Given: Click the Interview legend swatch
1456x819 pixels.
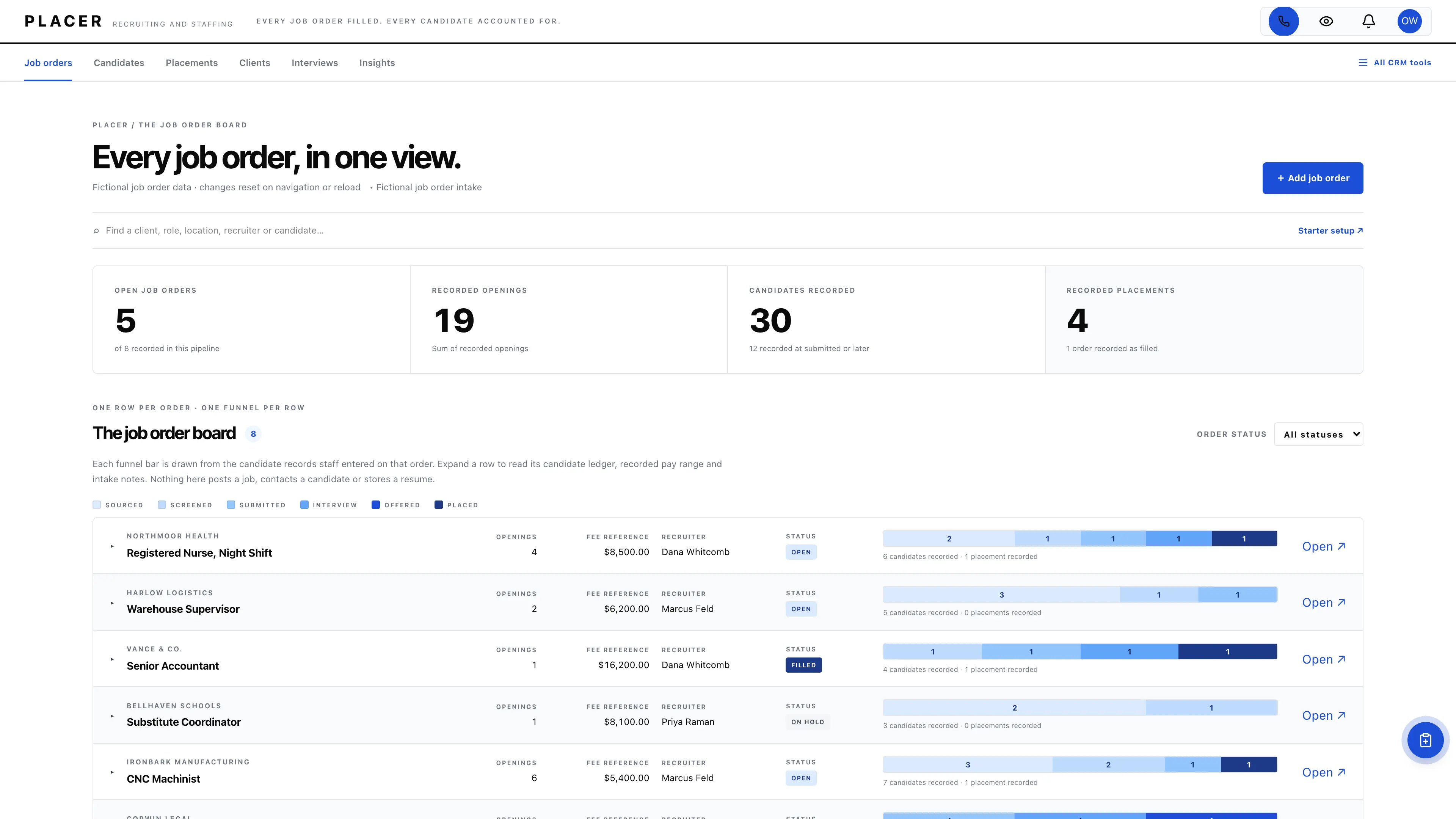Looking at the screenshot, I should [x=304, y=505].
